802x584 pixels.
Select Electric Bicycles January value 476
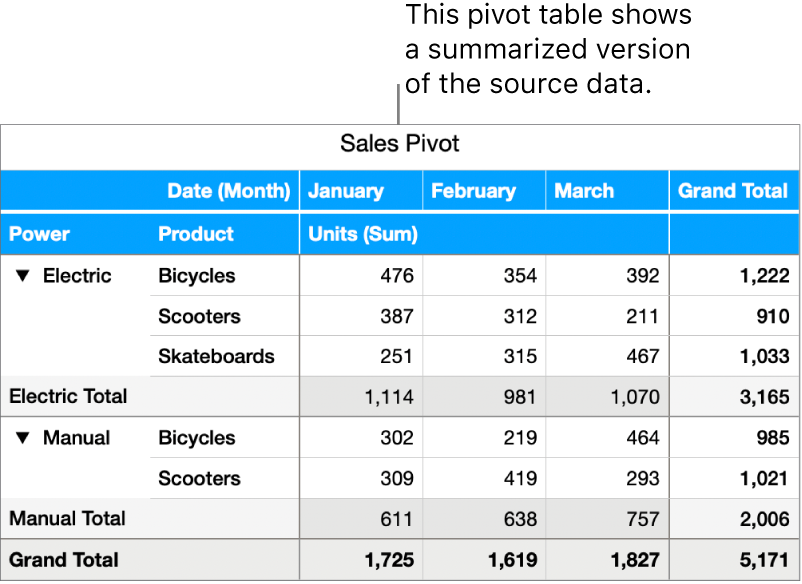[x=396, y=276]
